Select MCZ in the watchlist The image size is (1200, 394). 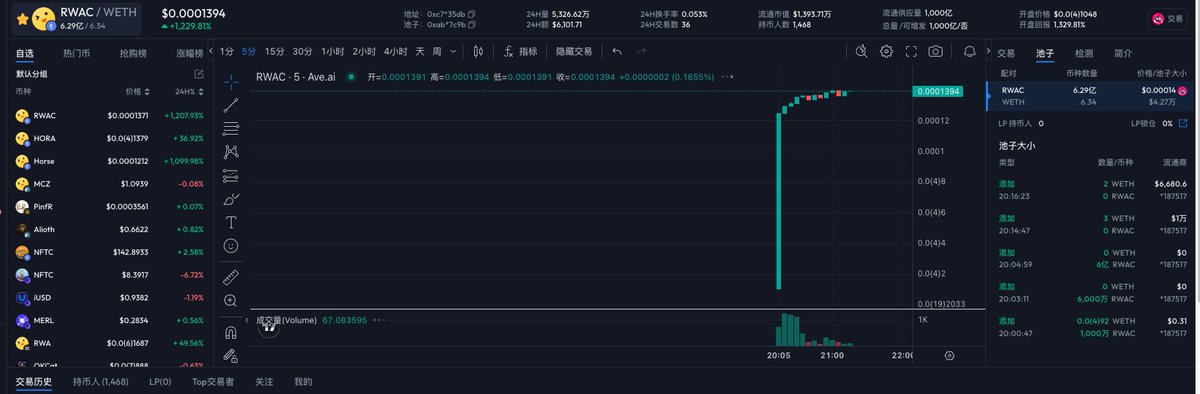click(x=110, y=184)
